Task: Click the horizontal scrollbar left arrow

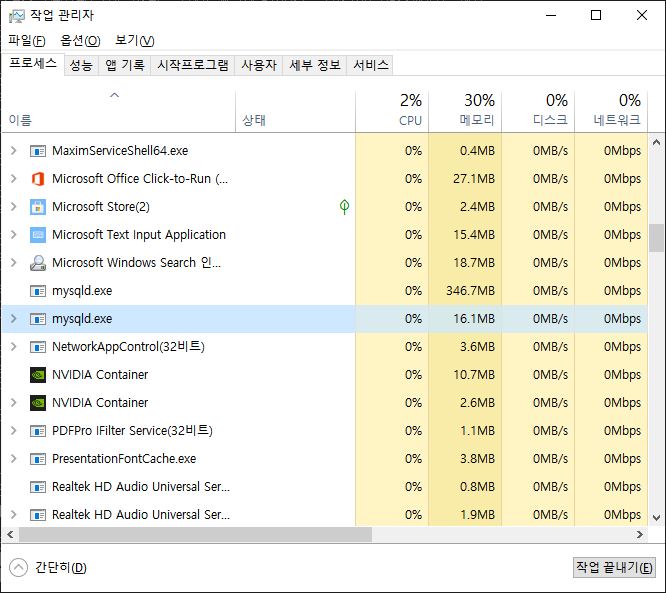Action: pos(10,534)
